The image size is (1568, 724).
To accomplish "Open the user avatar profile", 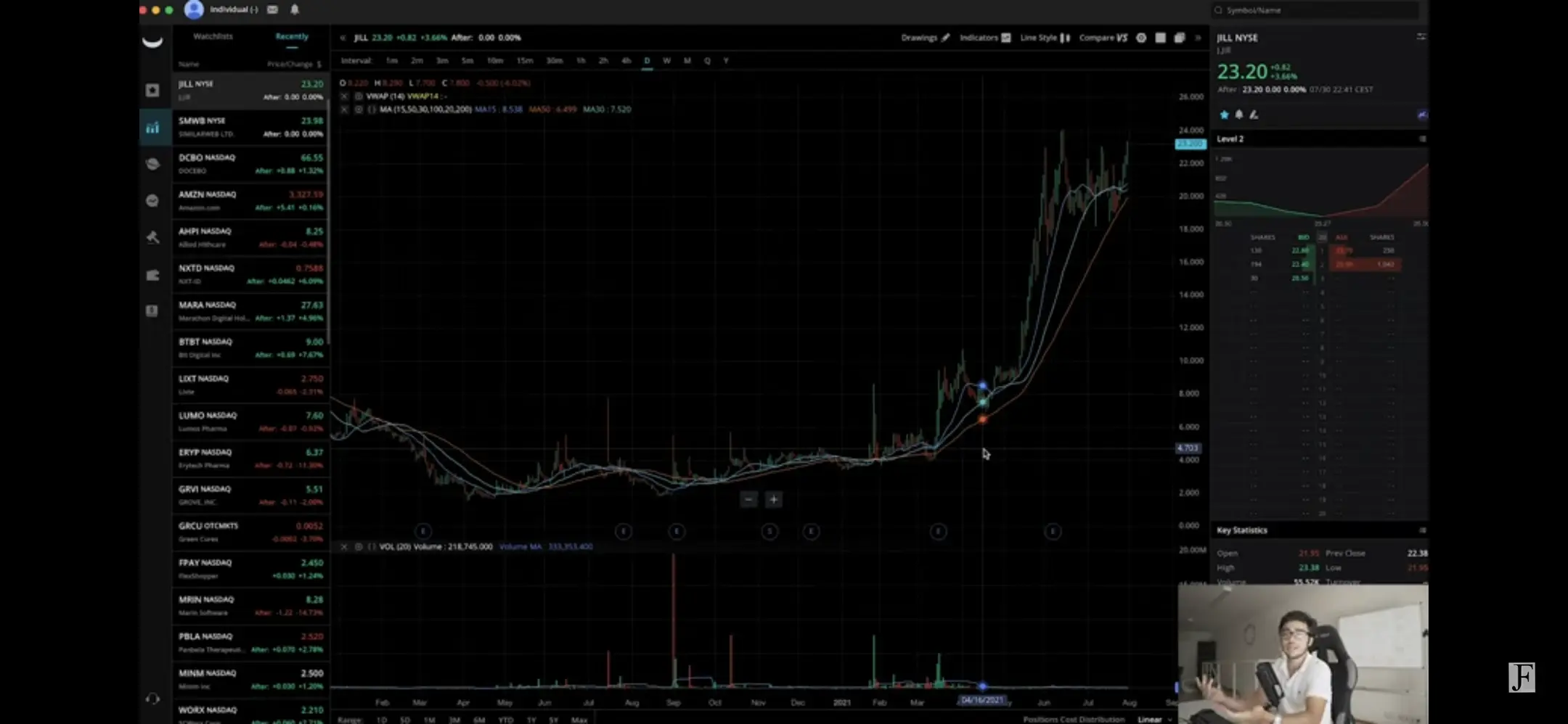I will [194, 9].
